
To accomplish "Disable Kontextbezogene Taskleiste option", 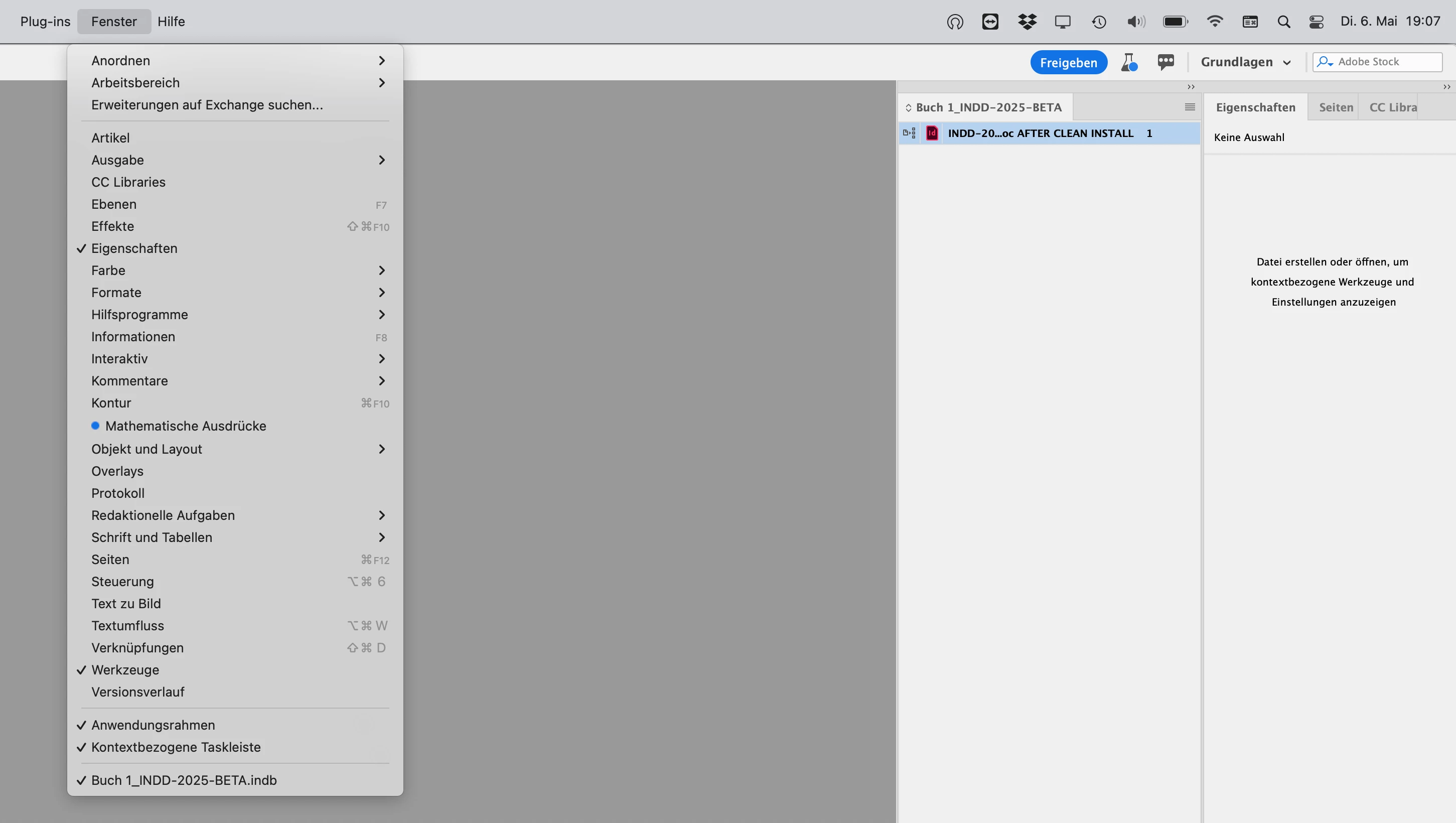I will (176, 747).
